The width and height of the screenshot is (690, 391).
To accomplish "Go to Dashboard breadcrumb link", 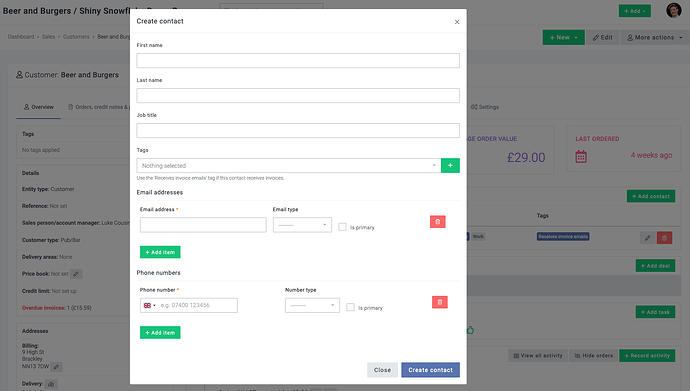I will pos(21,37).
